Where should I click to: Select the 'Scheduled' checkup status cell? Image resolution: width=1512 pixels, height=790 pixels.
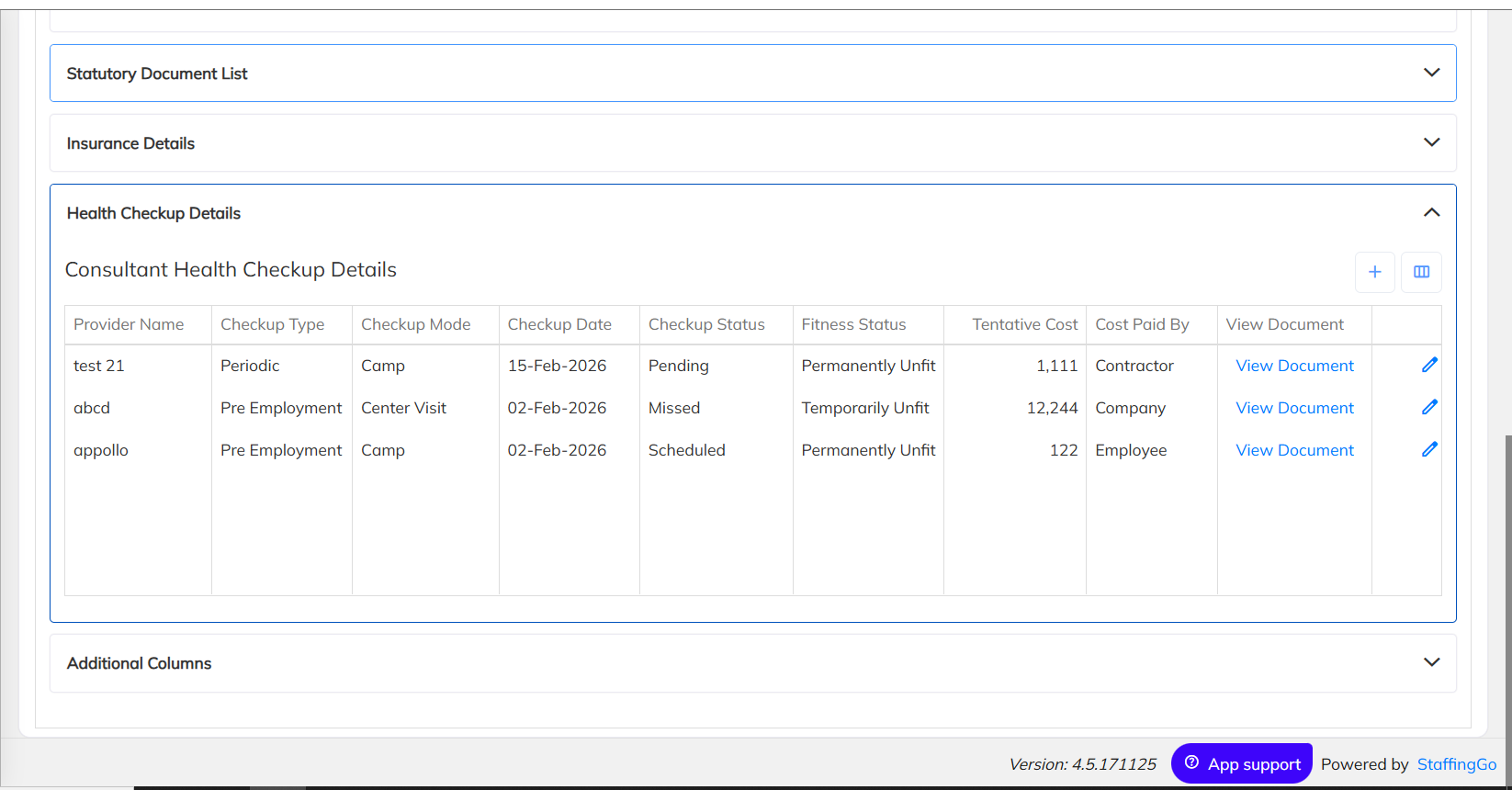click(x=717, y=450)
